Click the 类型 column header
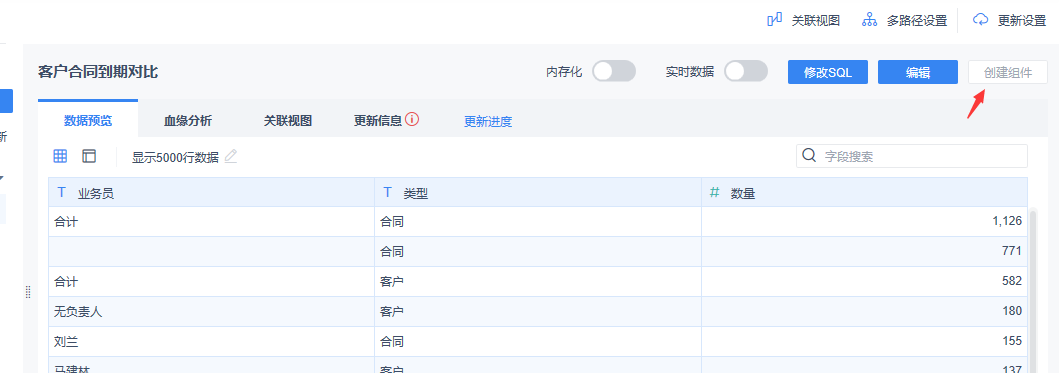Viewport: 1059px width, 373px height. pos(538,193)
